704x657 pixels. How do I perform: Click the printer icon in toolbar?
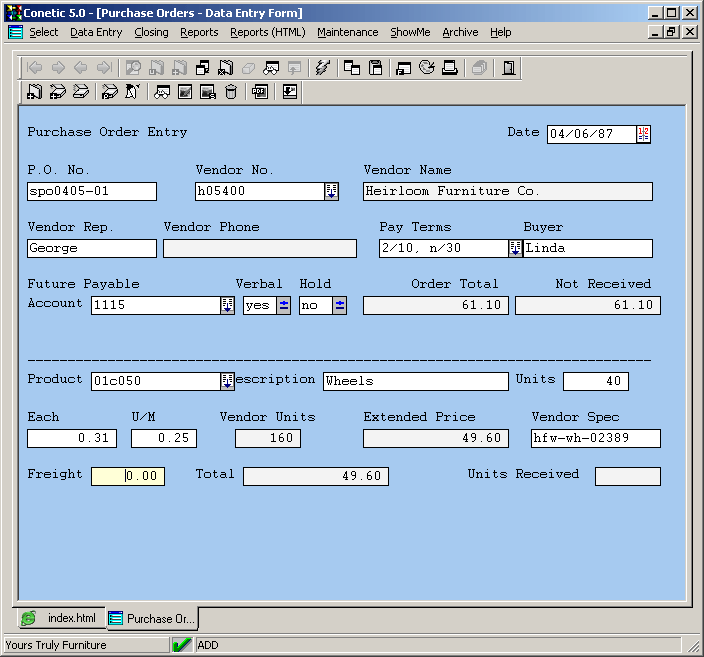pyautogui.click(x=450, y=68)
